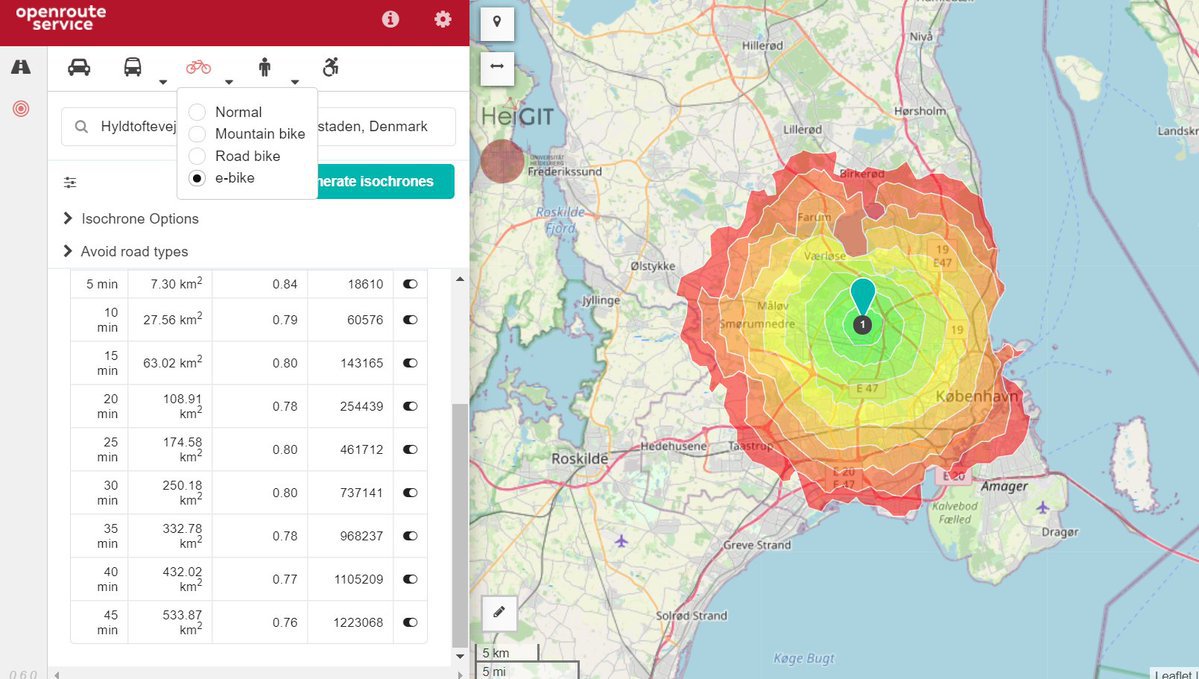The image size is (1199, 679).
Task: Select the pedestrian walking profile icon
Action: [x=265, y=67]
